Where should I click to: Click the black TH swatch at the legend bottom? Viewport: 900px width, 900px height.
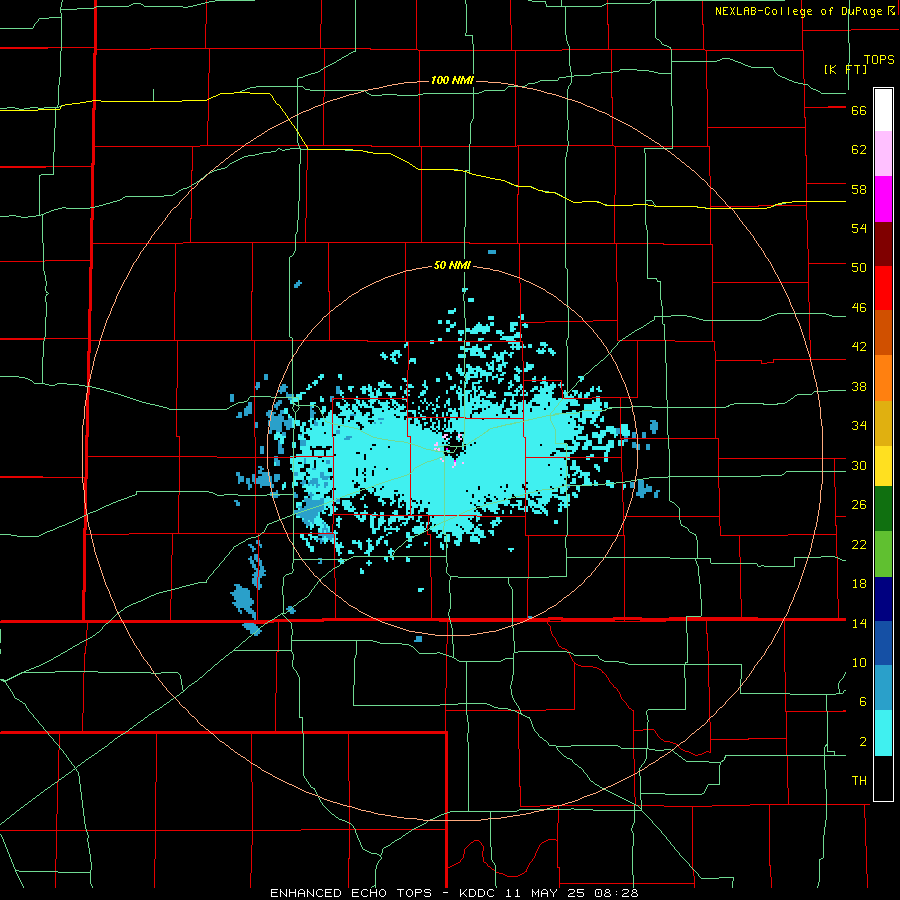pyautogui.click(x=883, y=778)
